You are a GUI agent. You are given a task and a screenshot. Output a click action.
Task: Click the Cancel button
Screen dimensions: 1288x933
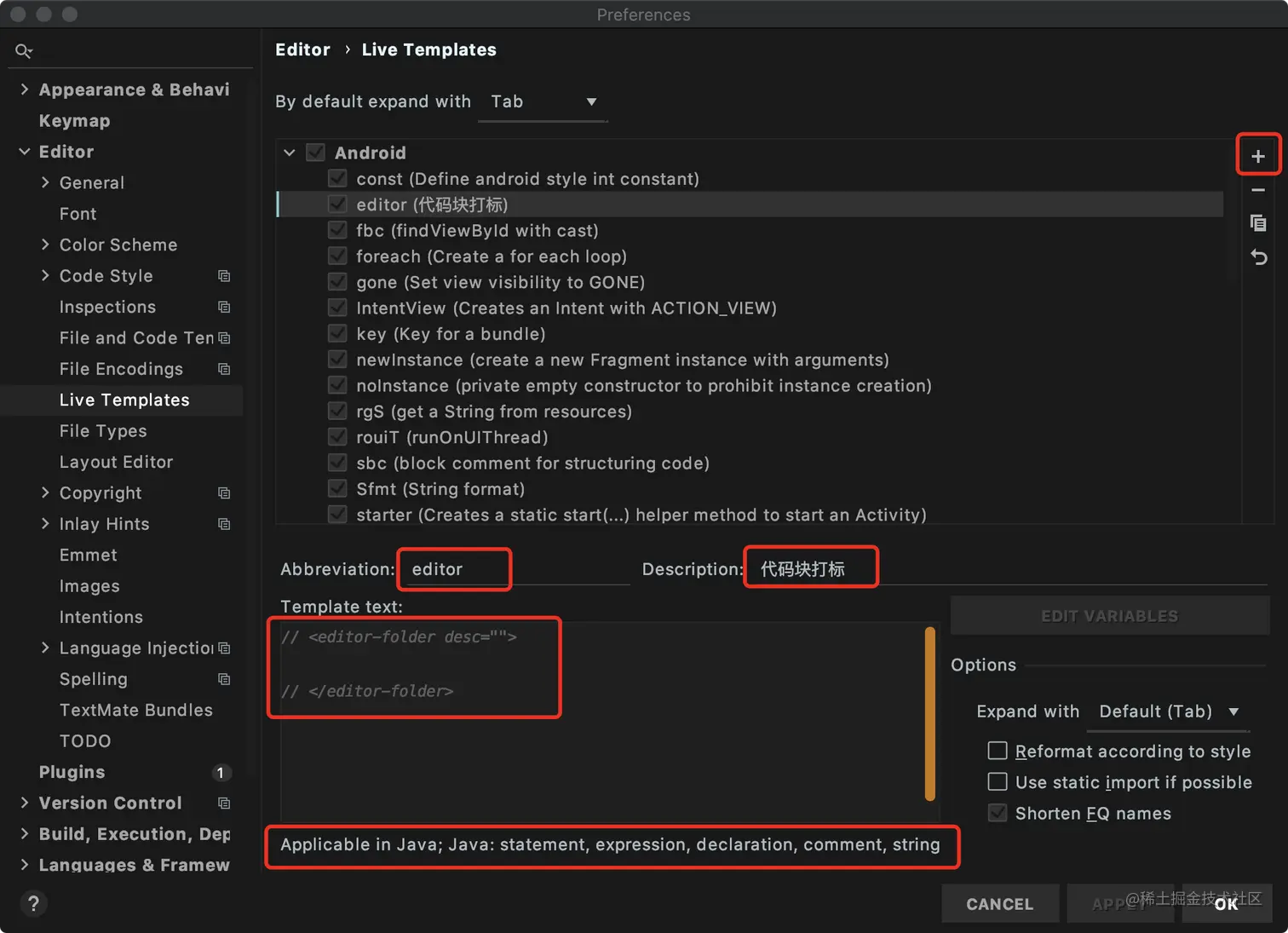point(999,904)
